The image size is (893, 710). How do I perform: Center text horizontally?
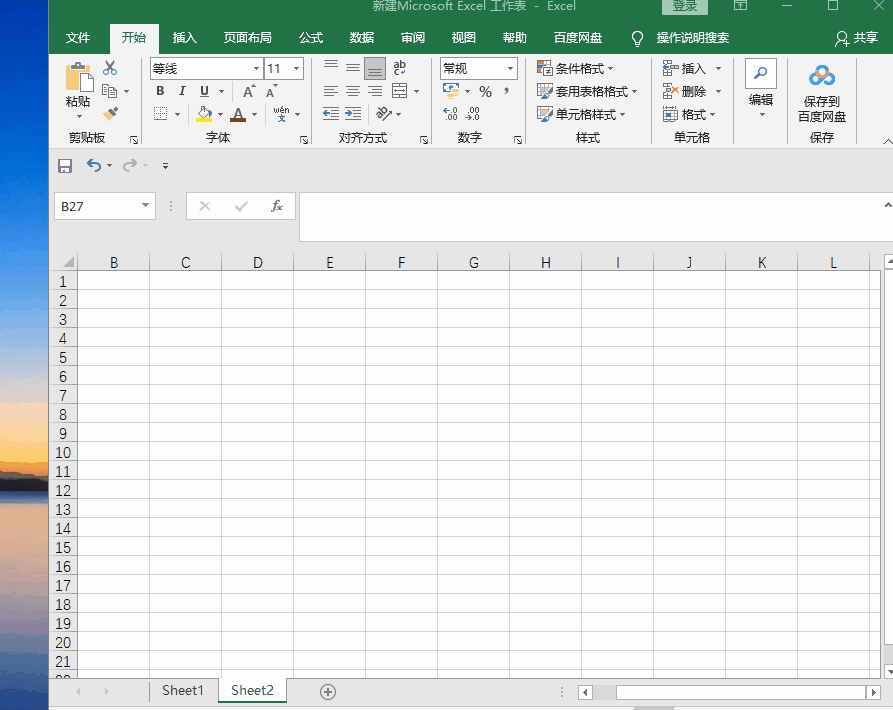(x=353, y=91)
